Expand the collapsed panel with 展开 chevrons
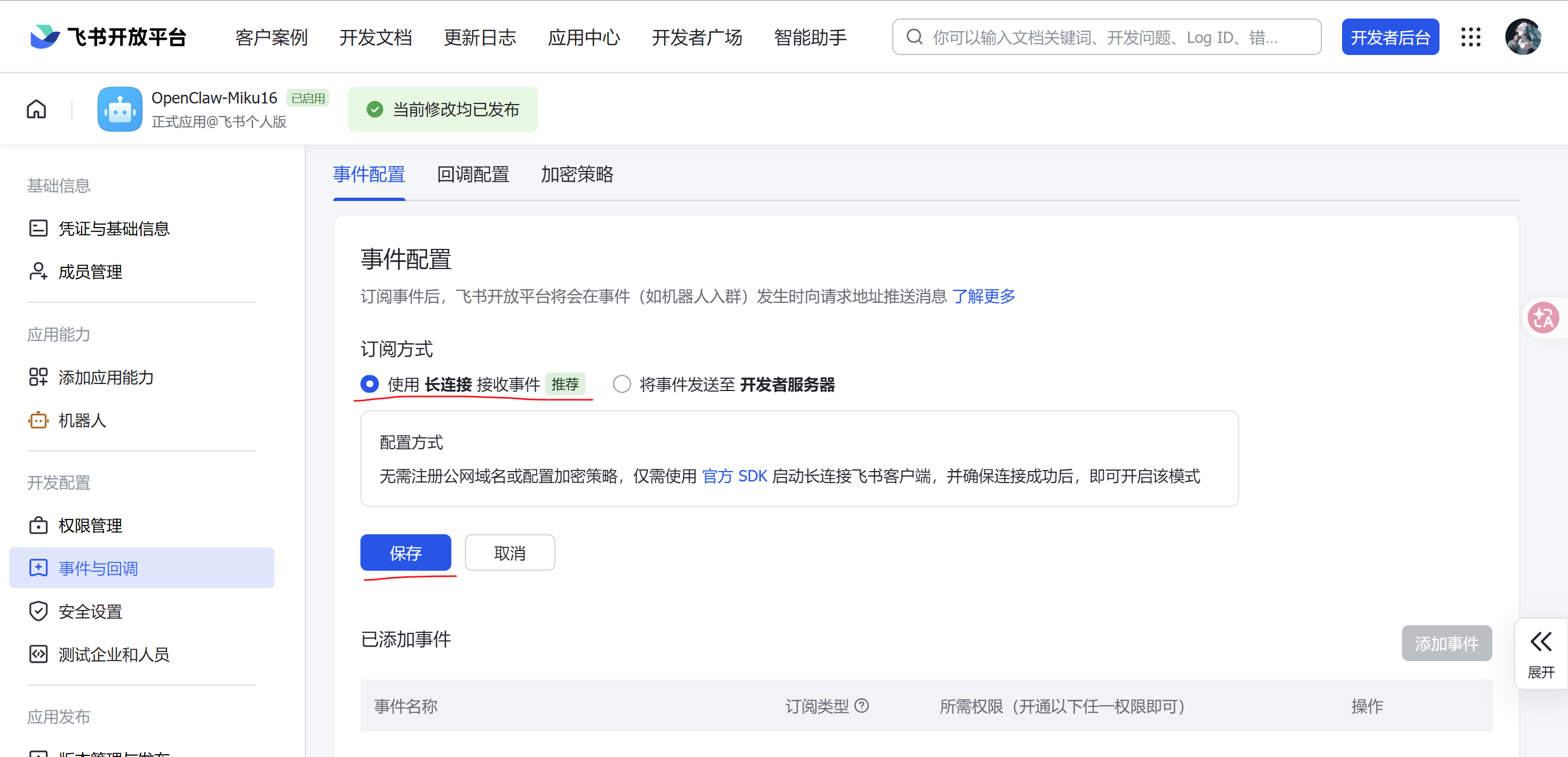 1541,654
